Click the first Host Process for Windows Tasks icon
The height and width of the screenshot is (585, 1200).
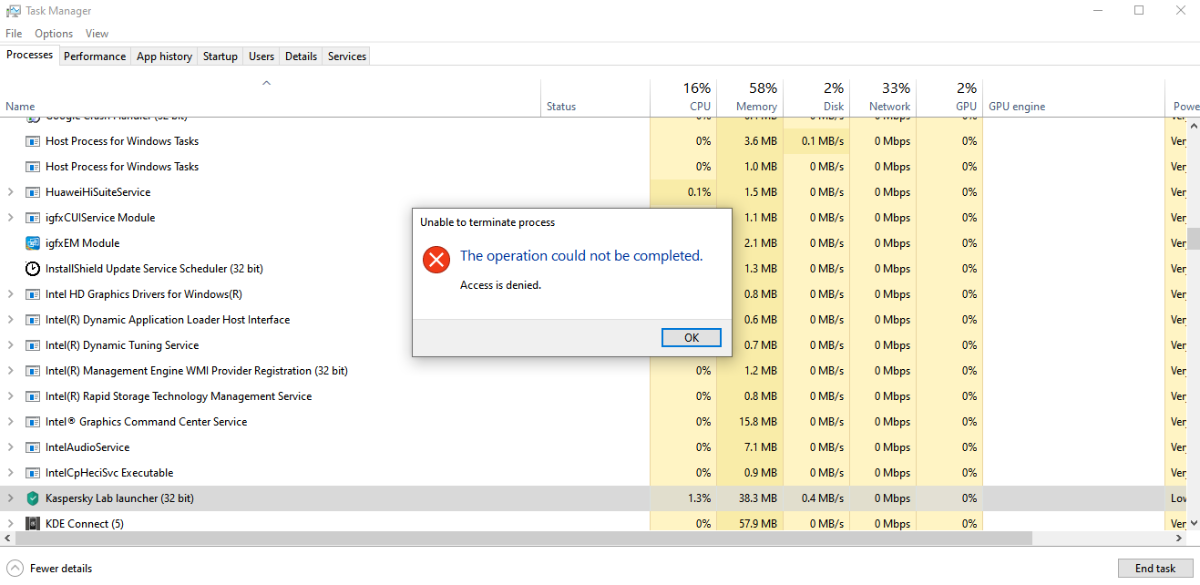pyautogui.click(x=33, y=142)
